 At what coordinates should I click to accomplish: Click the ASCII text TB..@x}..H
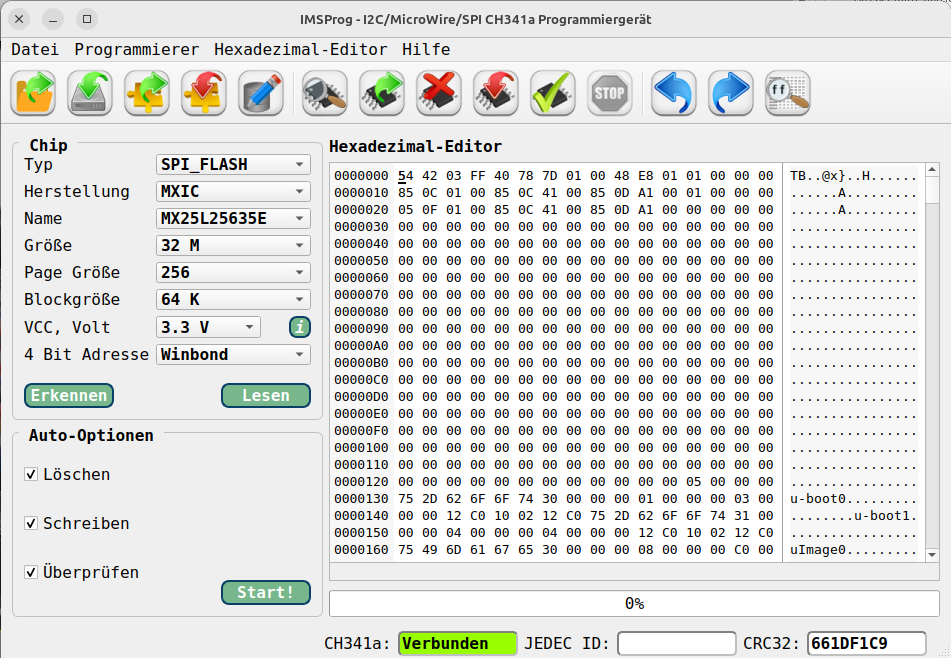(830, 176)
